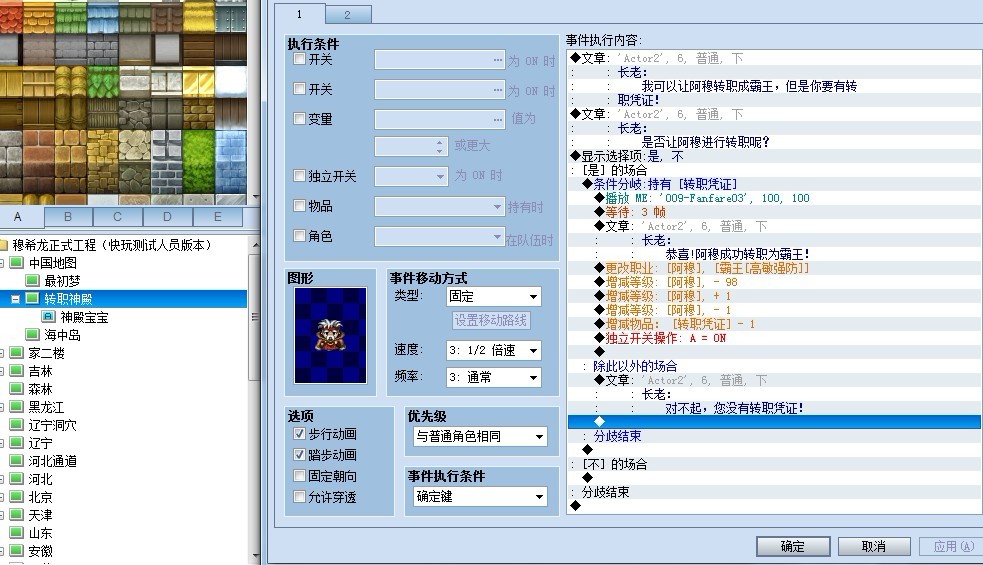Open the movement 类型 dropdown showing 固定

493,296
